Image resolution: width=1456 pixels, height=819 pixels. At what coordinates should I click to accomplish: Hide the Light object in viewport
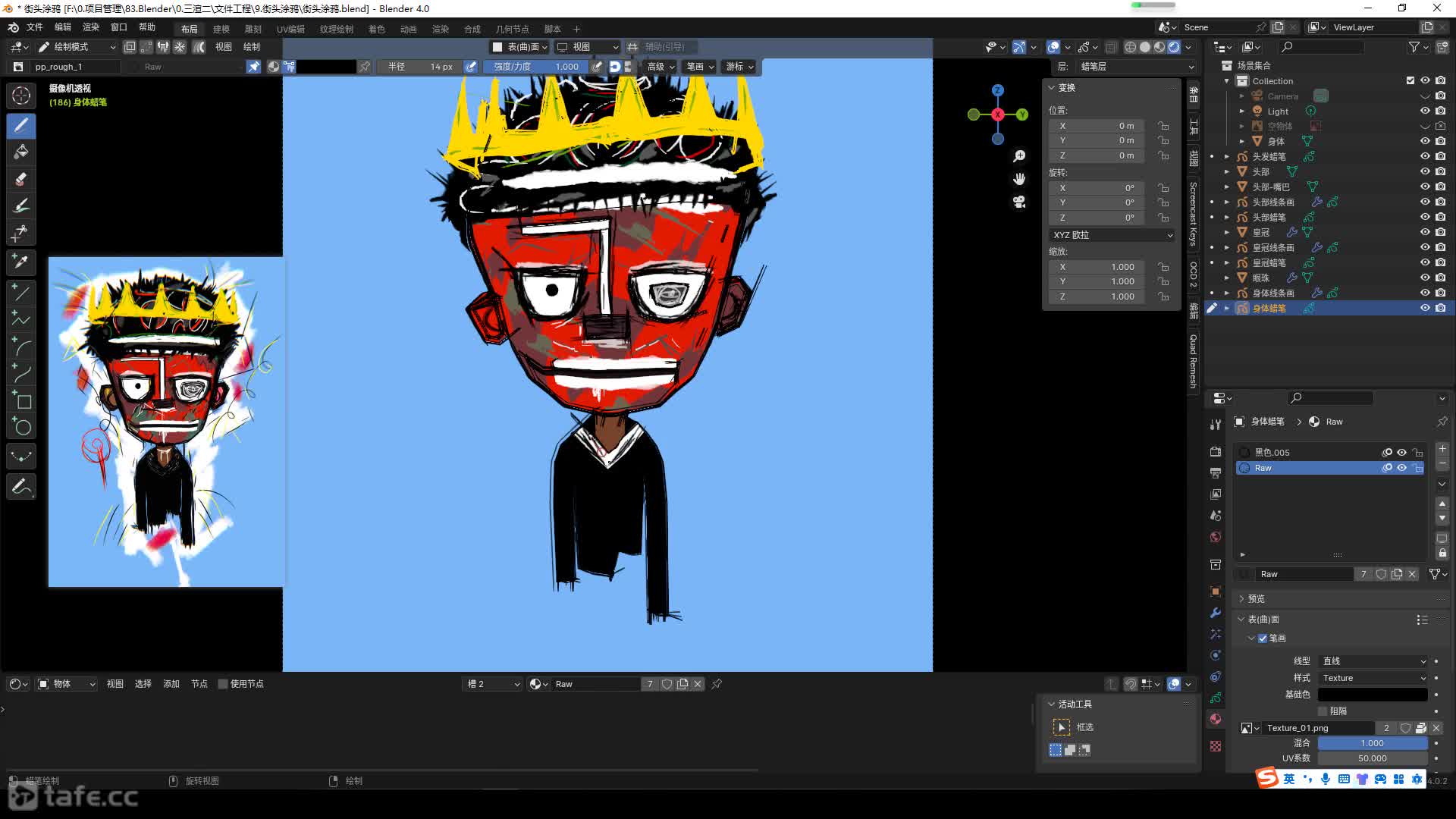coord(1425,111)
